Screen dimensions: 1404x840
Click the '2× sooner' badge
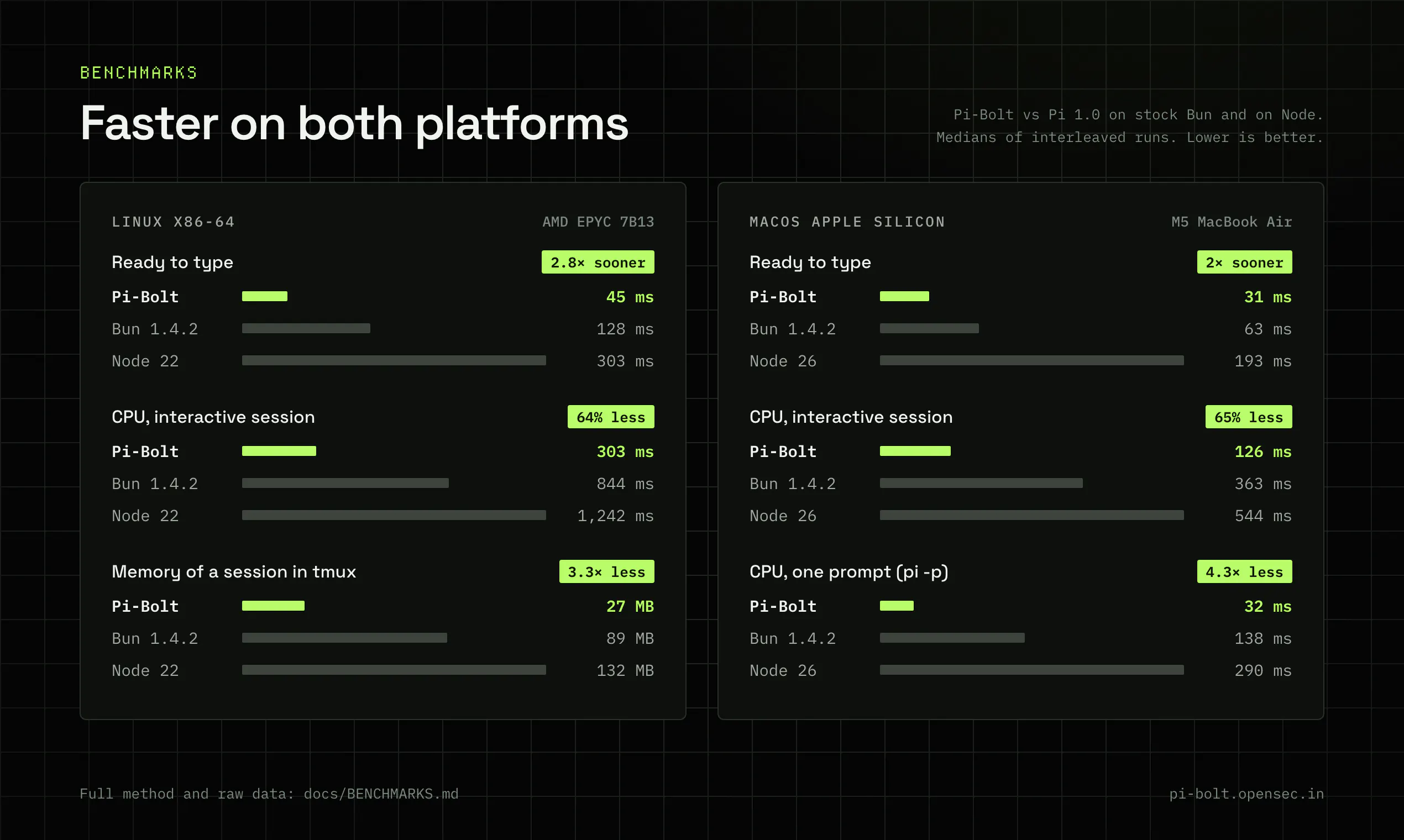click(x=1244, y=262)
